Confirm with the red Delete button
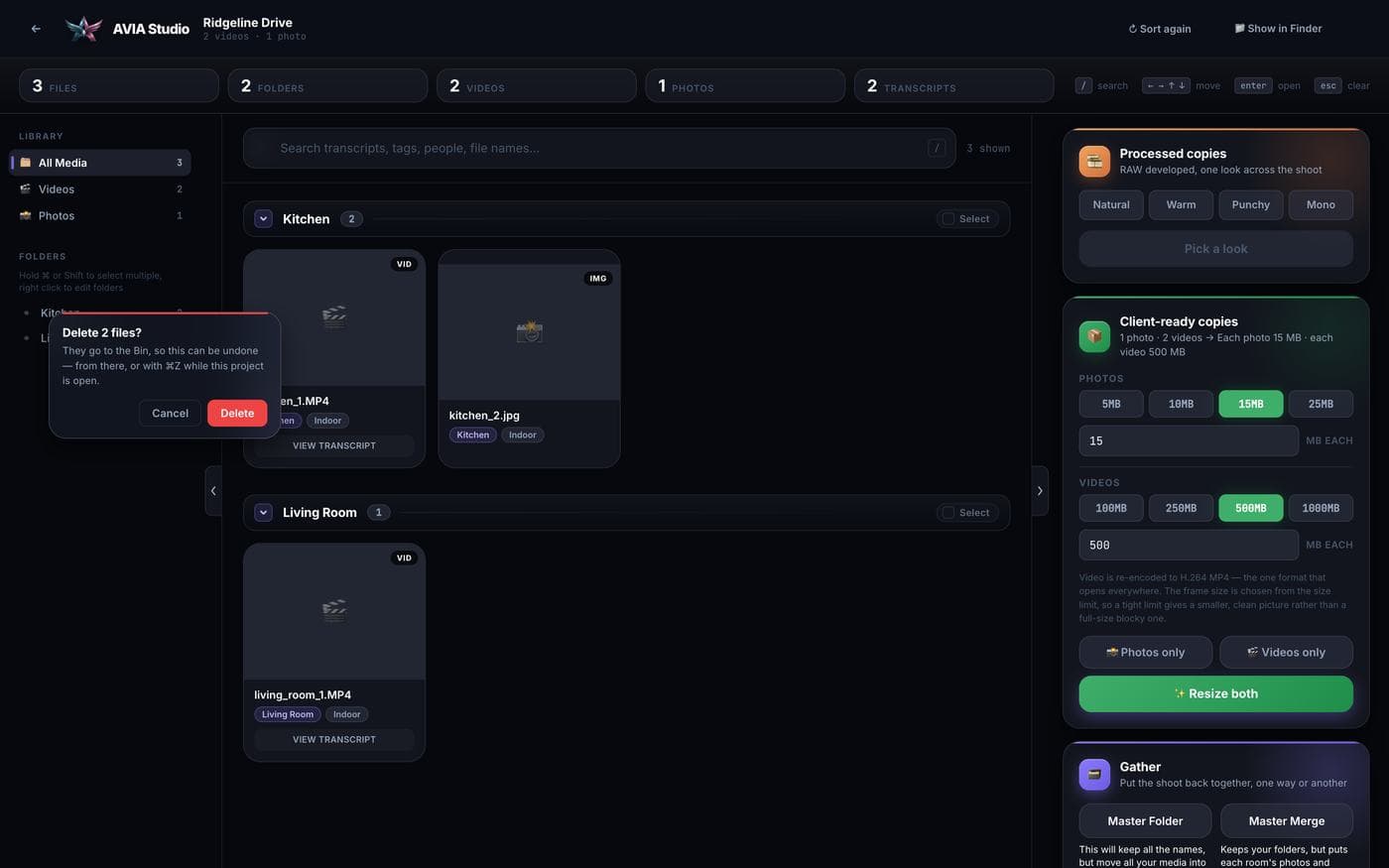This screenshot has width=1389, height=868. pyautogui.click(x=237, y=414)
